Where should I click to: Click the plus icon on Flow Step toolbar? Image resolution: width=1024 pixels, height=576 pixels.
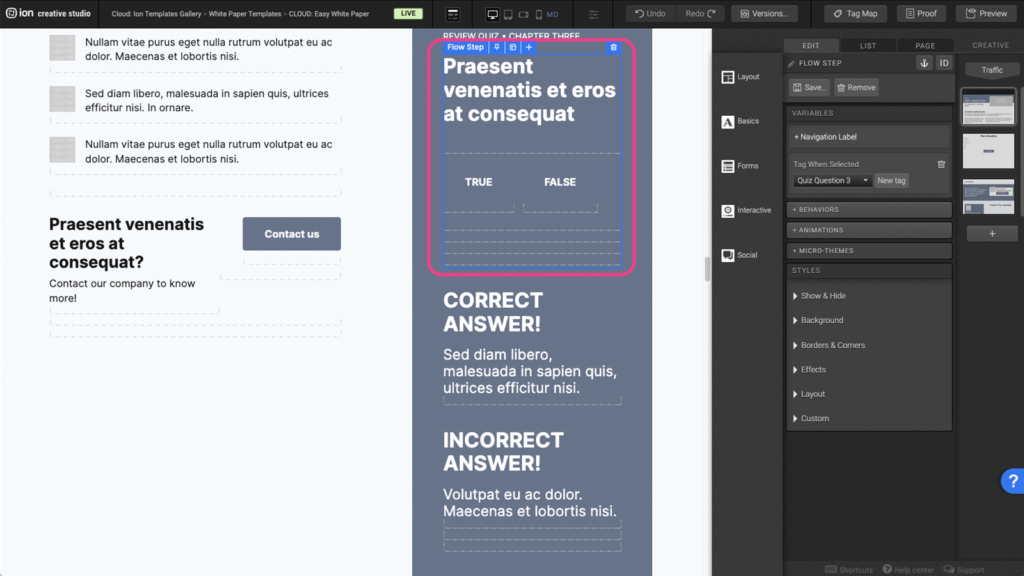529,47
